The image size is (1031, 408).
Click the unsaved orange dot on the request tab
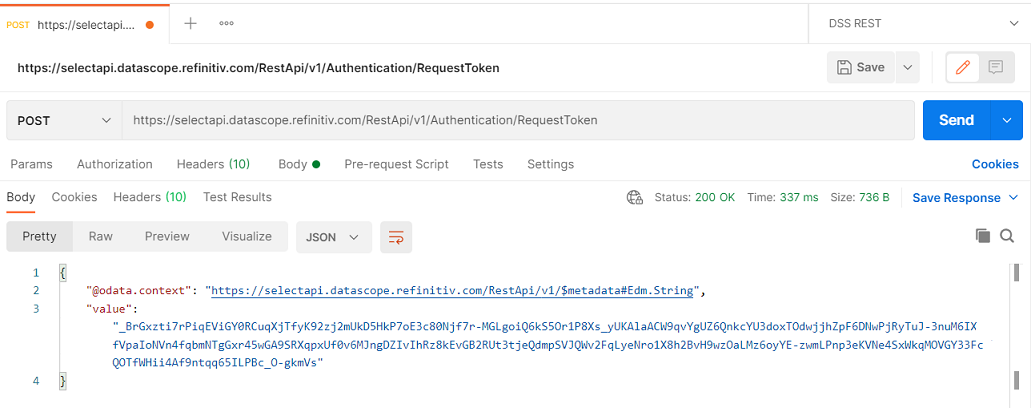tap(149, 25)
